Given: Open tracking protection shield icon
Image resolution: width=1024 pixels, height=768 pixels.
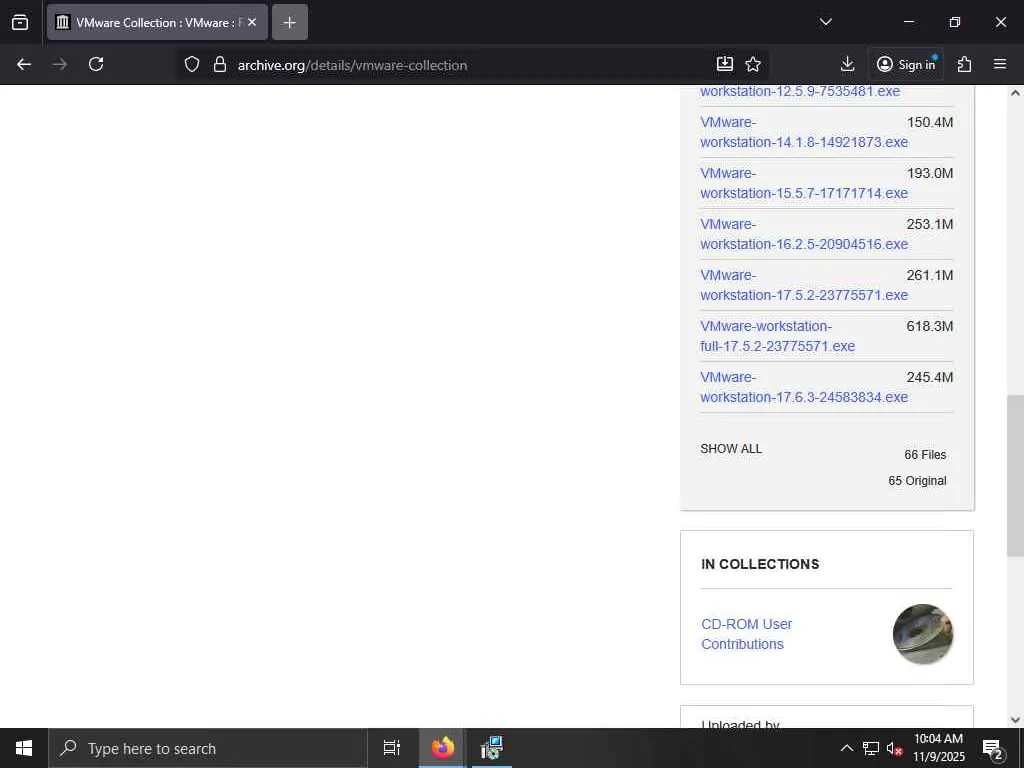Looking at the screenshot, I should (191, 64).
